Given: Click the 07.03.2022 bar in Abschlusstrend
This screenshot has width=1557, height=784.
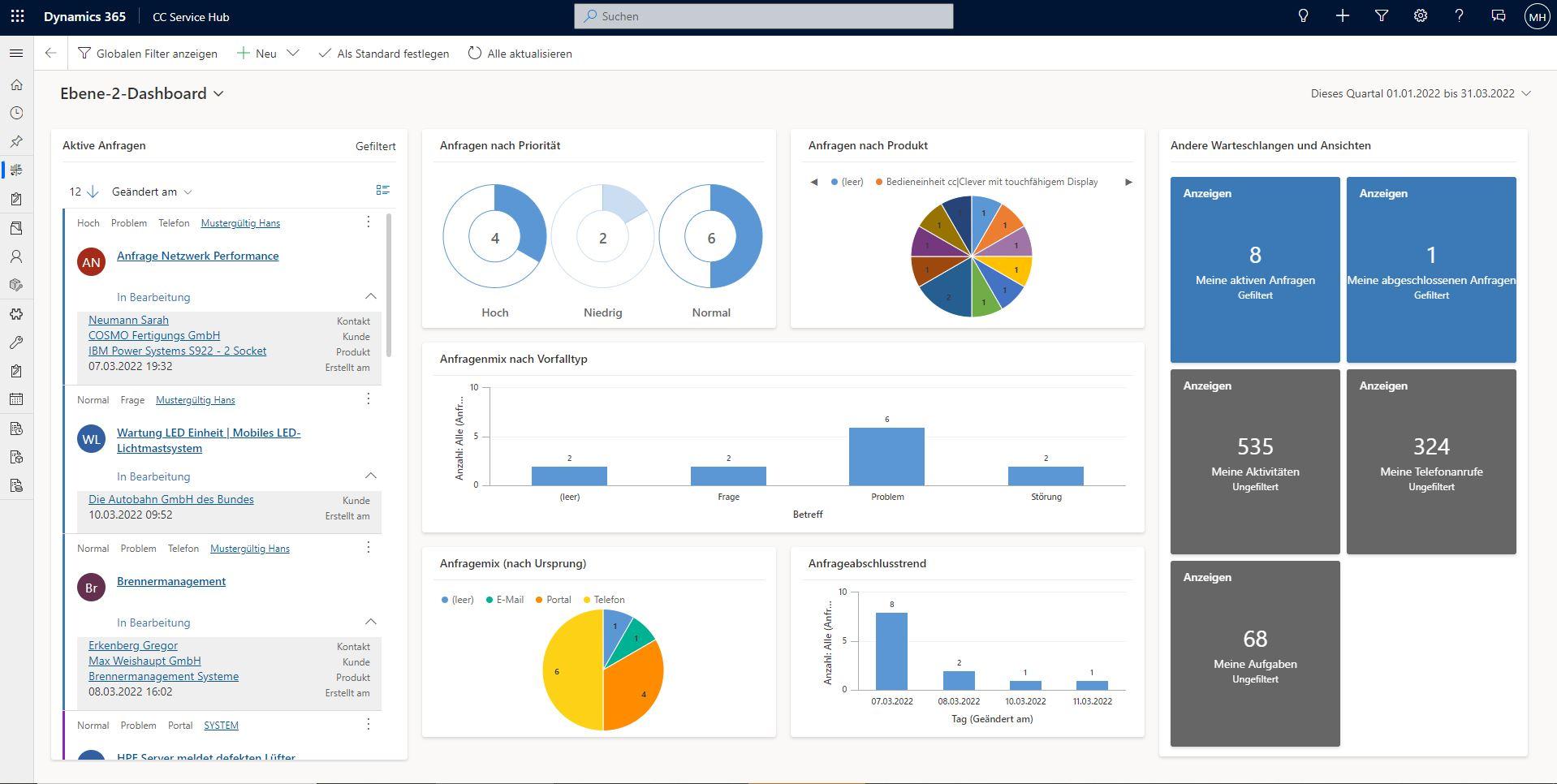Looking at the screenshot, I should pos(891,651).
